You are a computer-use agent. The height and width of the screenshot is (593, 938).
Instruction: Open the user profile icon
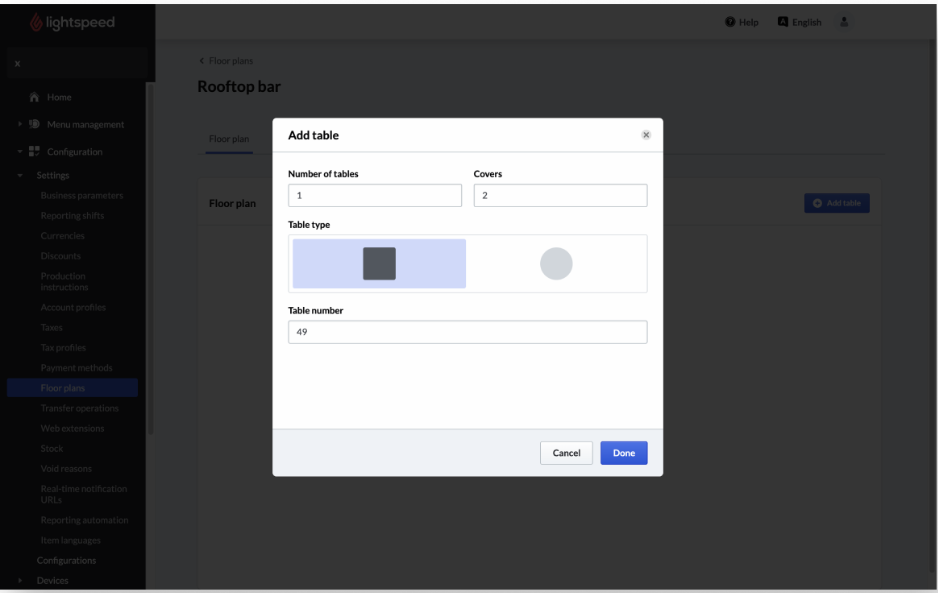pos(846,22)
